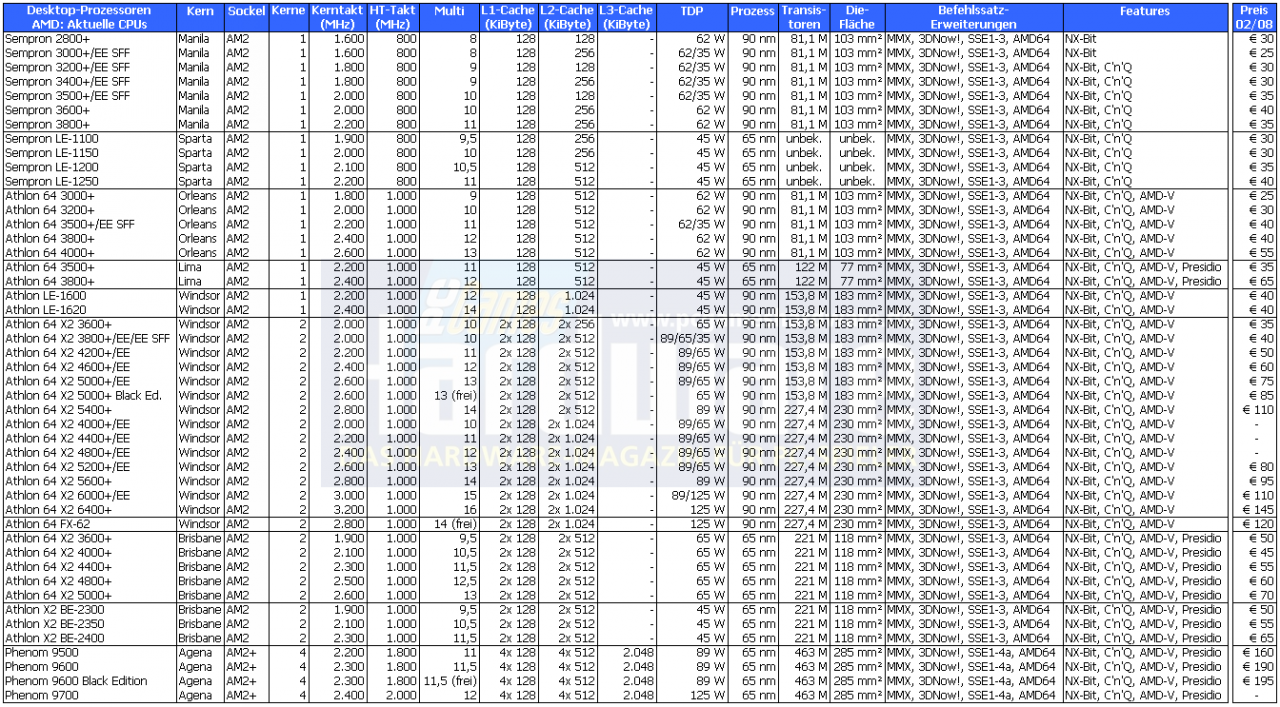Click the 'Transistoren' column header
The image size is (1280, 707).
pyautogui.click(x=804, y=17)
